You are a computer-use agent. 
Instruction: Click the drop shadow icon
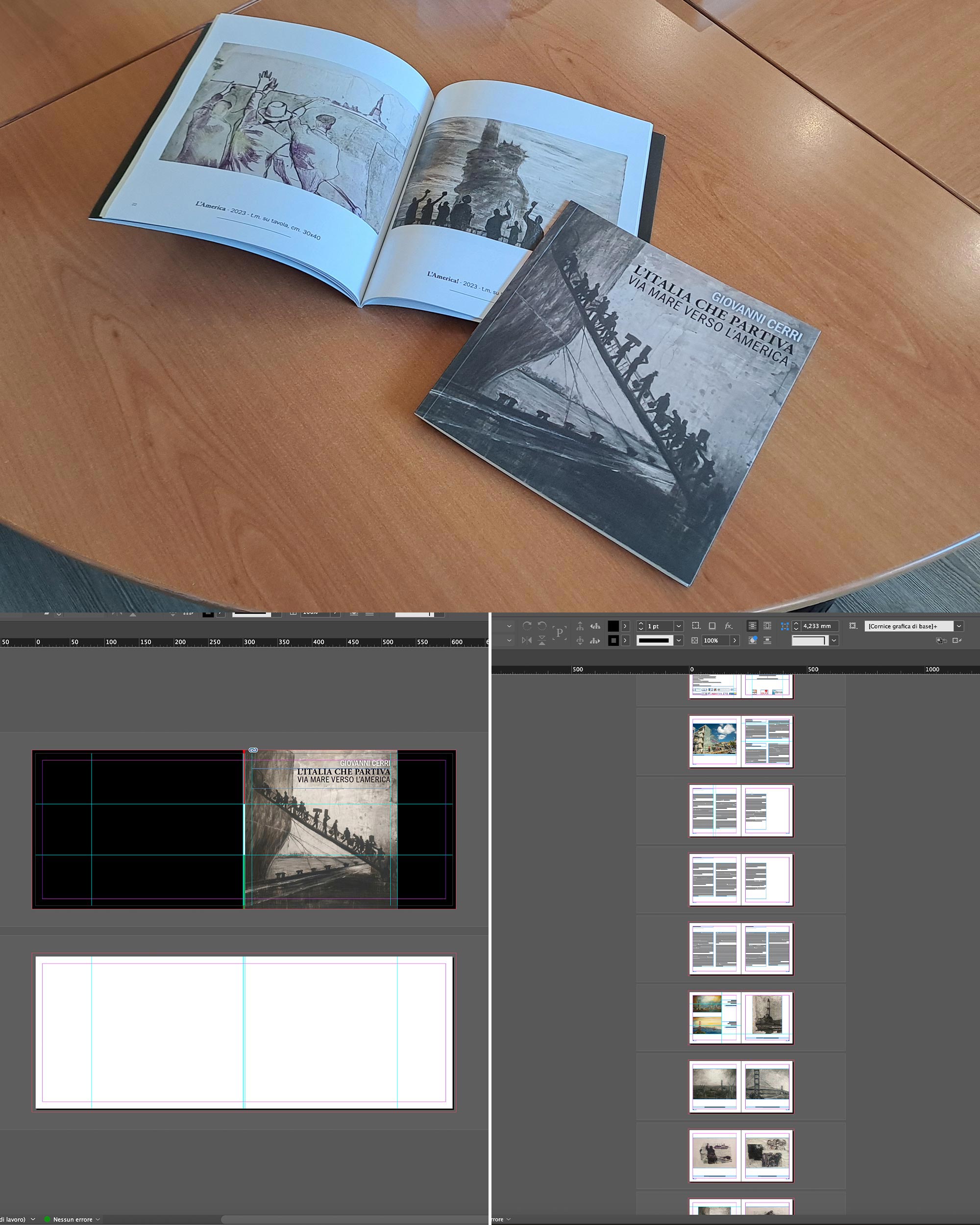712,626
